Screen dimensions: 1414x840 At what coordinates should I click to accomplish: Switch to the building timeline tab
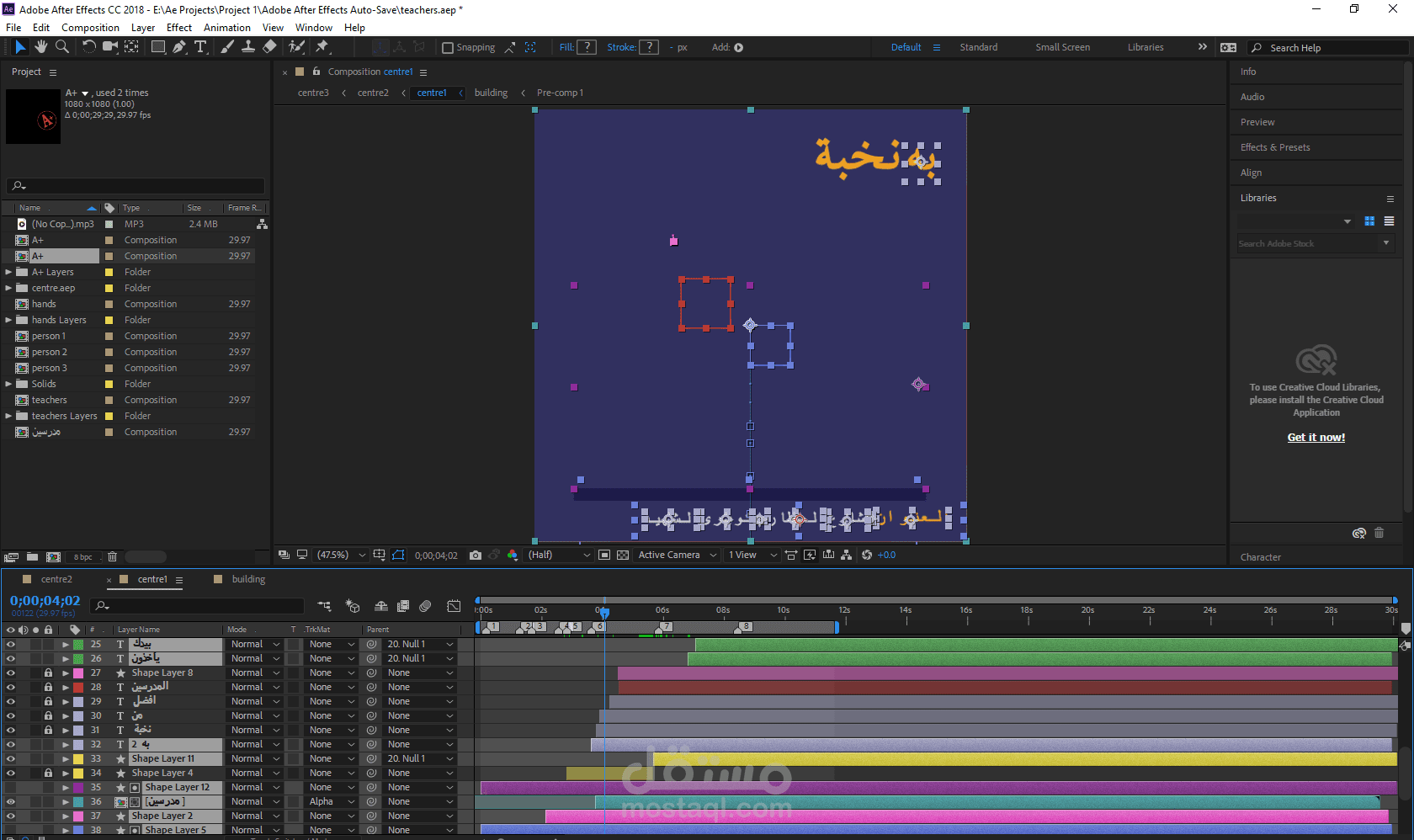(248, 580)
